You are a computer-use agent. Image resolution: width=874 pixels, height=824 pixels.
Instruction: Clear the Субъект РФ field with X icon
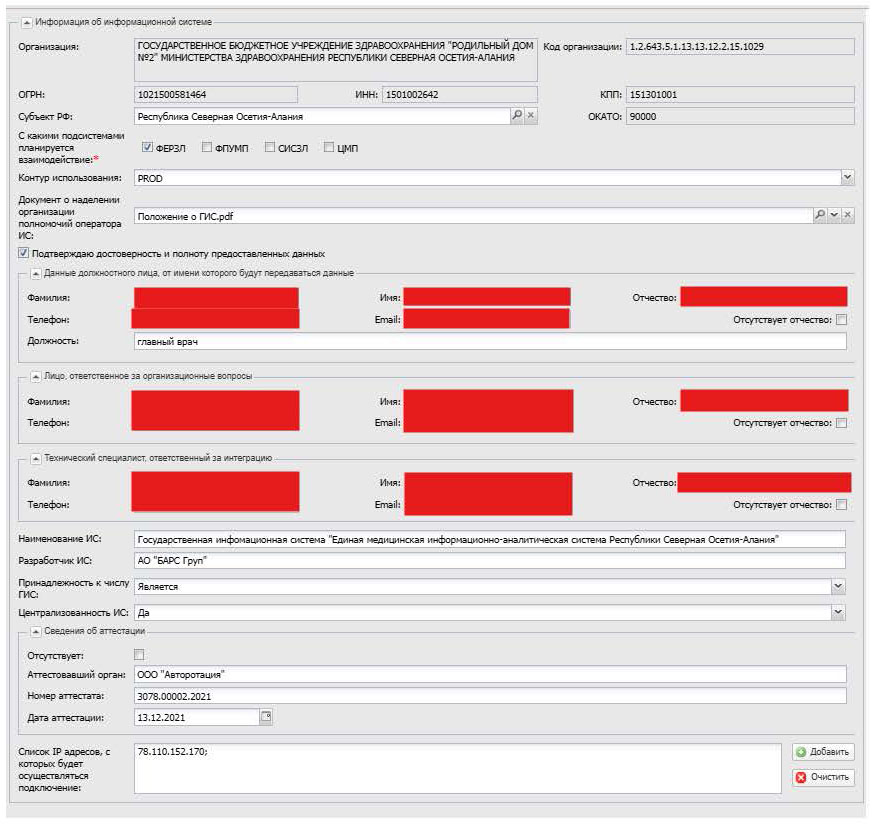[x=531, y=115]
